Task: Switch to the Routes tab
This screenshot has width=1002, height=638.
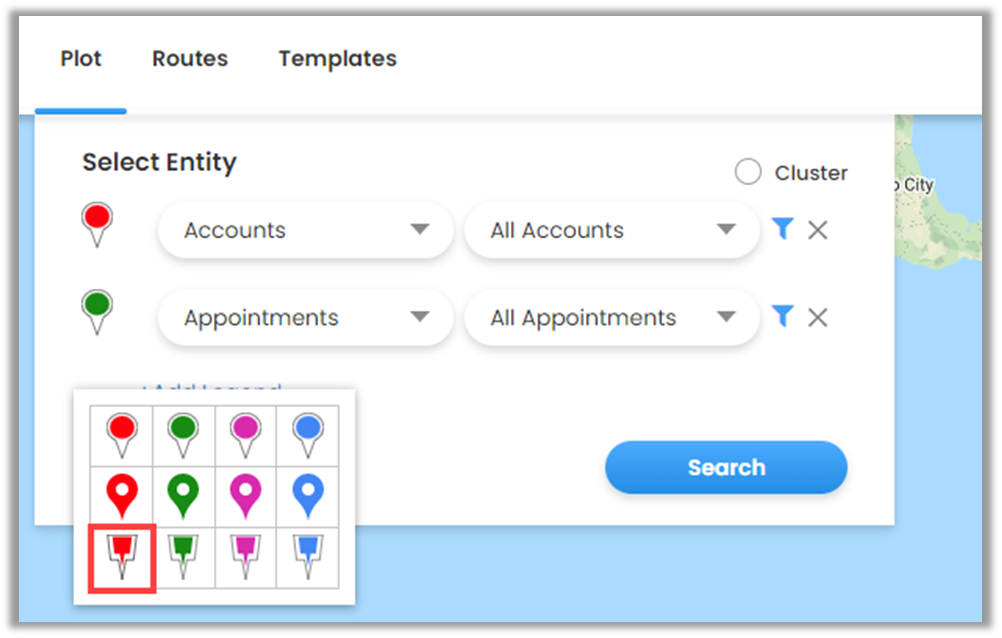Action: click(x=190, y=59)
